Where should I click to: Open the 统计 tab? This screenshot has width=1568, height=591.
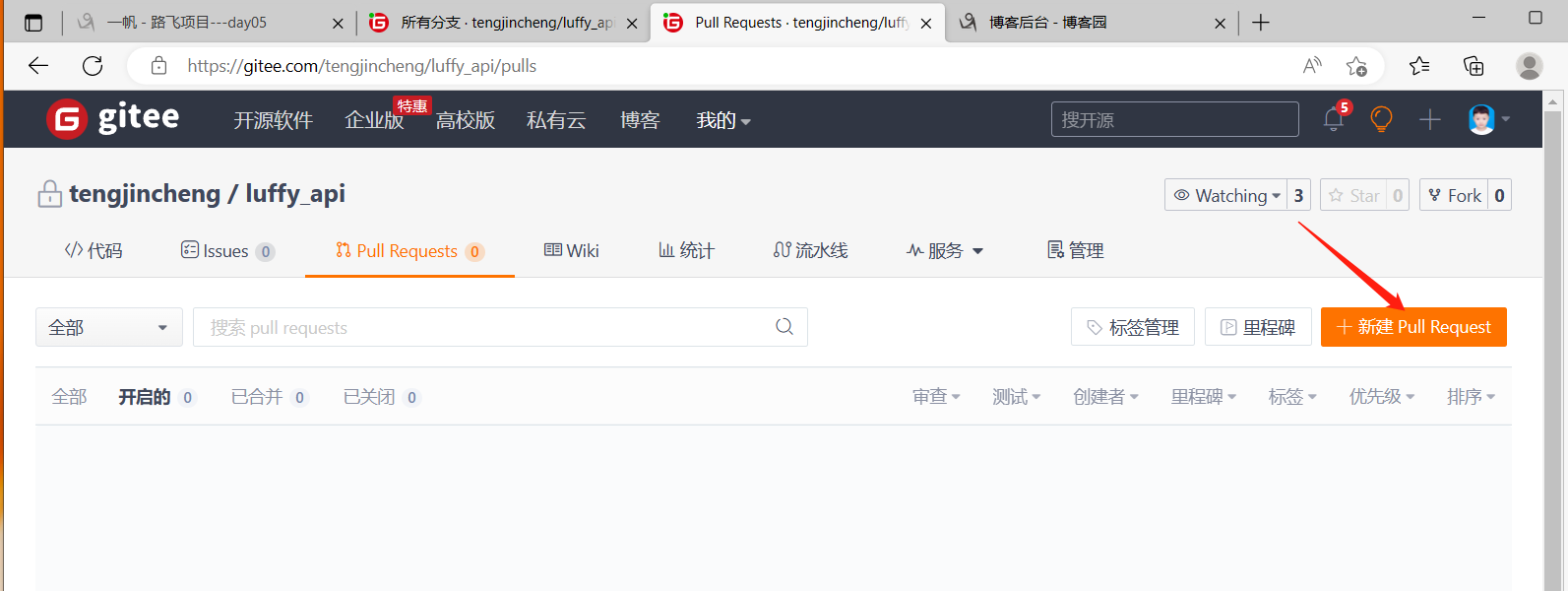687,251
